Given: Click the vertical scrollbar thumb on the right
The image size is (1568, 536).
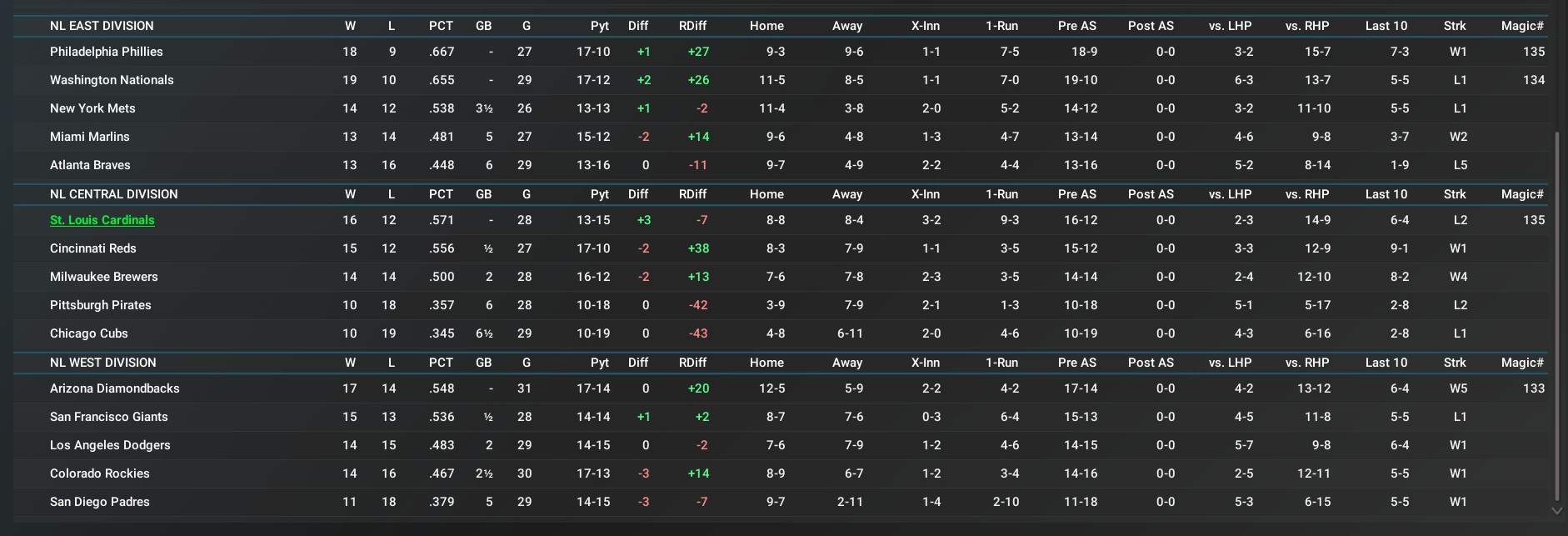Looking at the screenshot, I should tap(1556, 317).
